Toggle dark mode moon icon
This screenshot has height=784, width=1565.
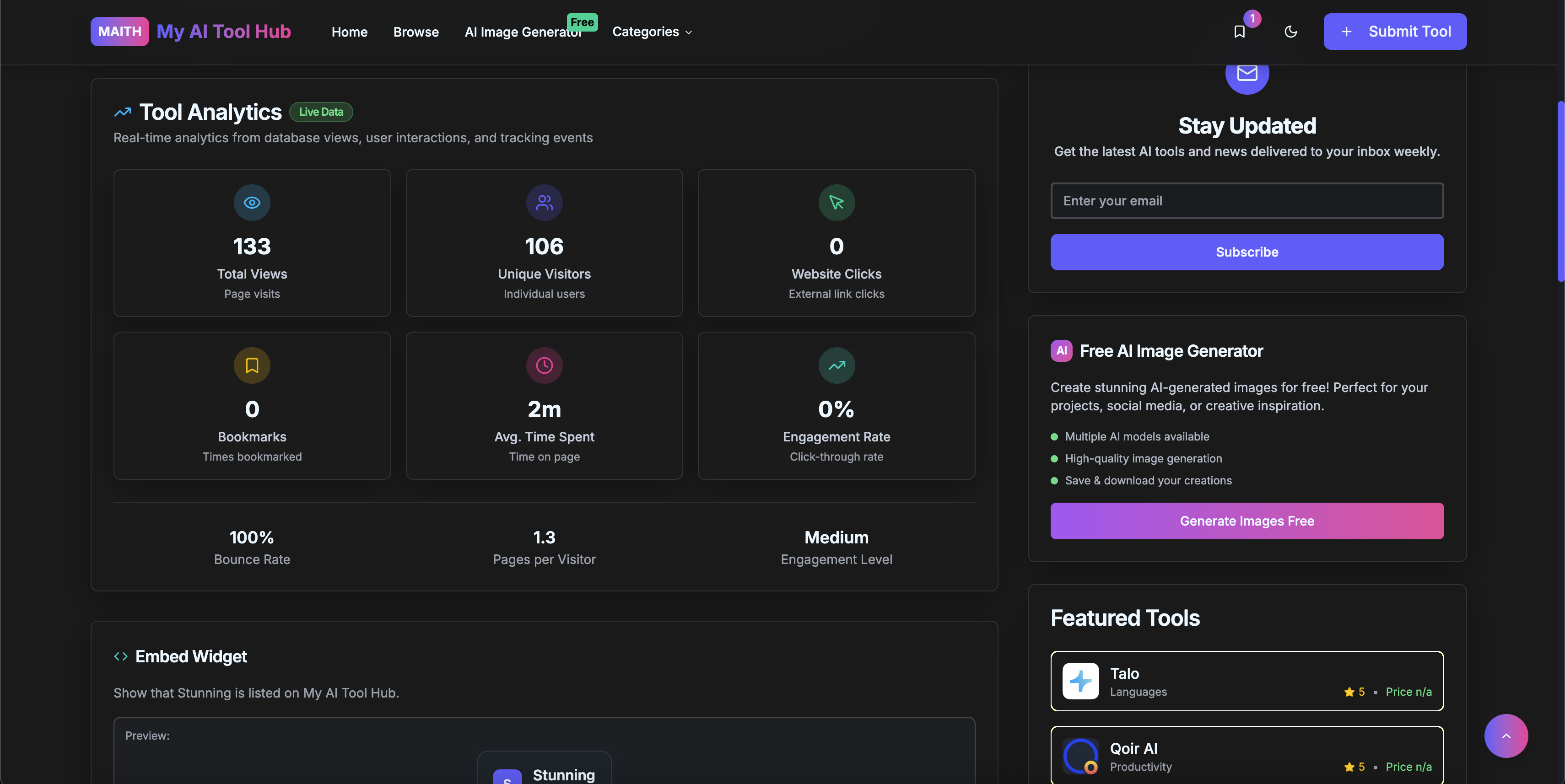pyautogui.click(x=1290, y=32)
